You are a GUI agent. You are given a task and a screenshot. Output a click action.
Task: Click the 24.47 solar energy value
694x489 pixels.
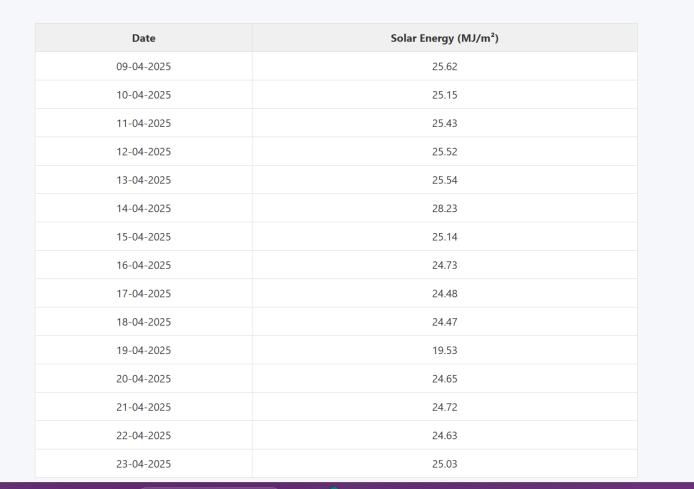tap(444, 322)
